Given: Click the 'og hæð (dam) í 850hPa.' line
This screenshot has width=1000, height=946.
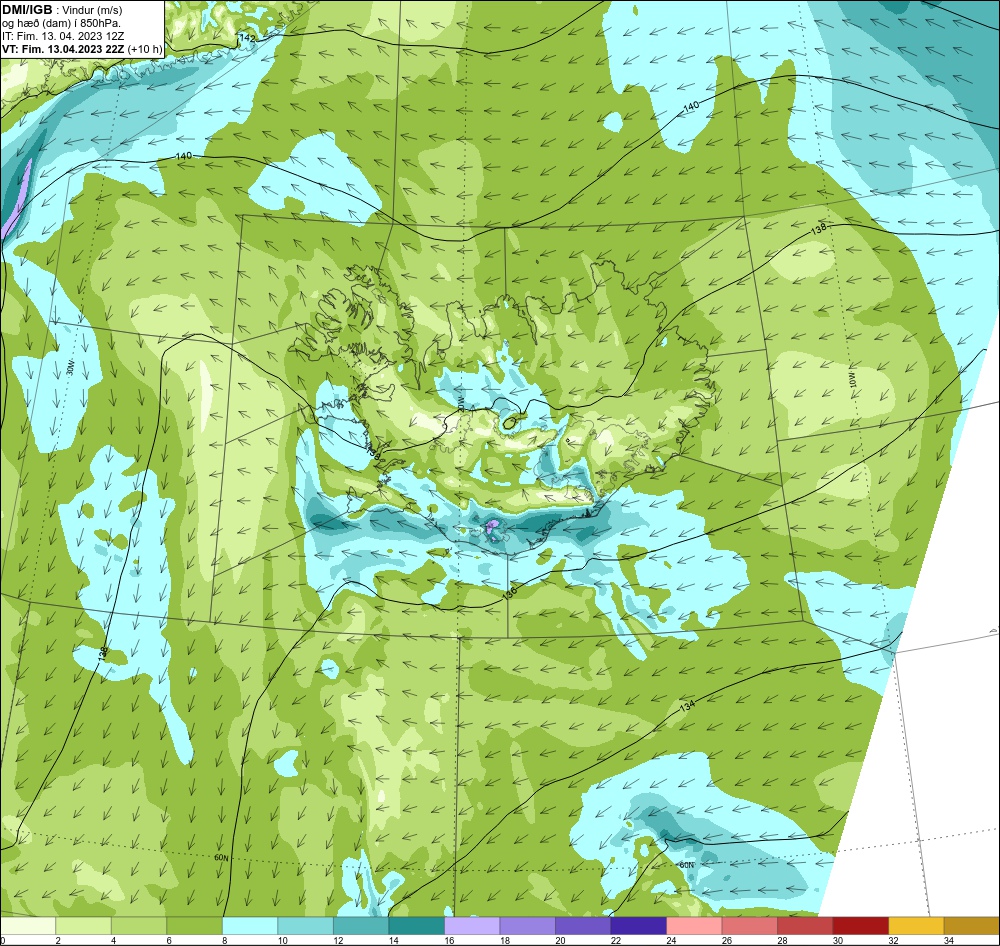Looking at the screenshot, I should pyautogui.click(x=61, y=23).
